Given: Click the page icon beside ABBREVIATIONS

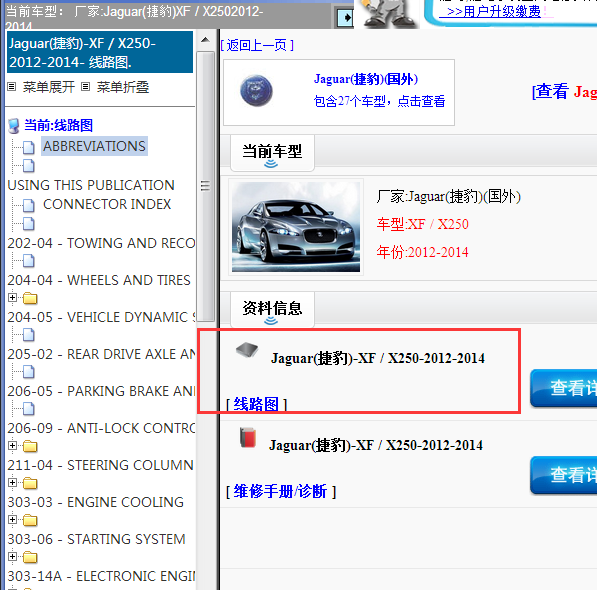Looking at the screenshot, I should click(x=29, y=147).
